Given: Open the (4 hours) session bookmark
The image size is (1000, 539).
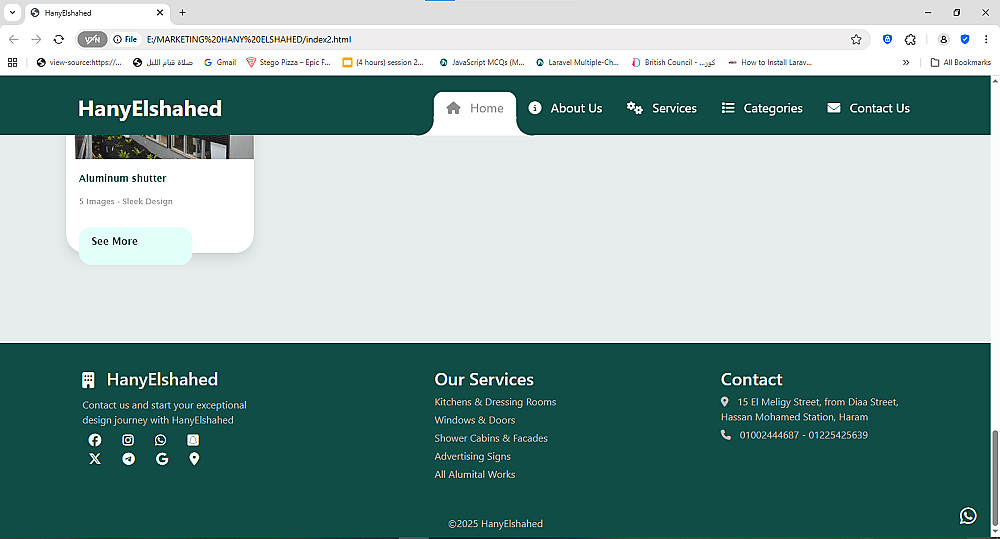Looking at the screenshot, I should (383, 63).
